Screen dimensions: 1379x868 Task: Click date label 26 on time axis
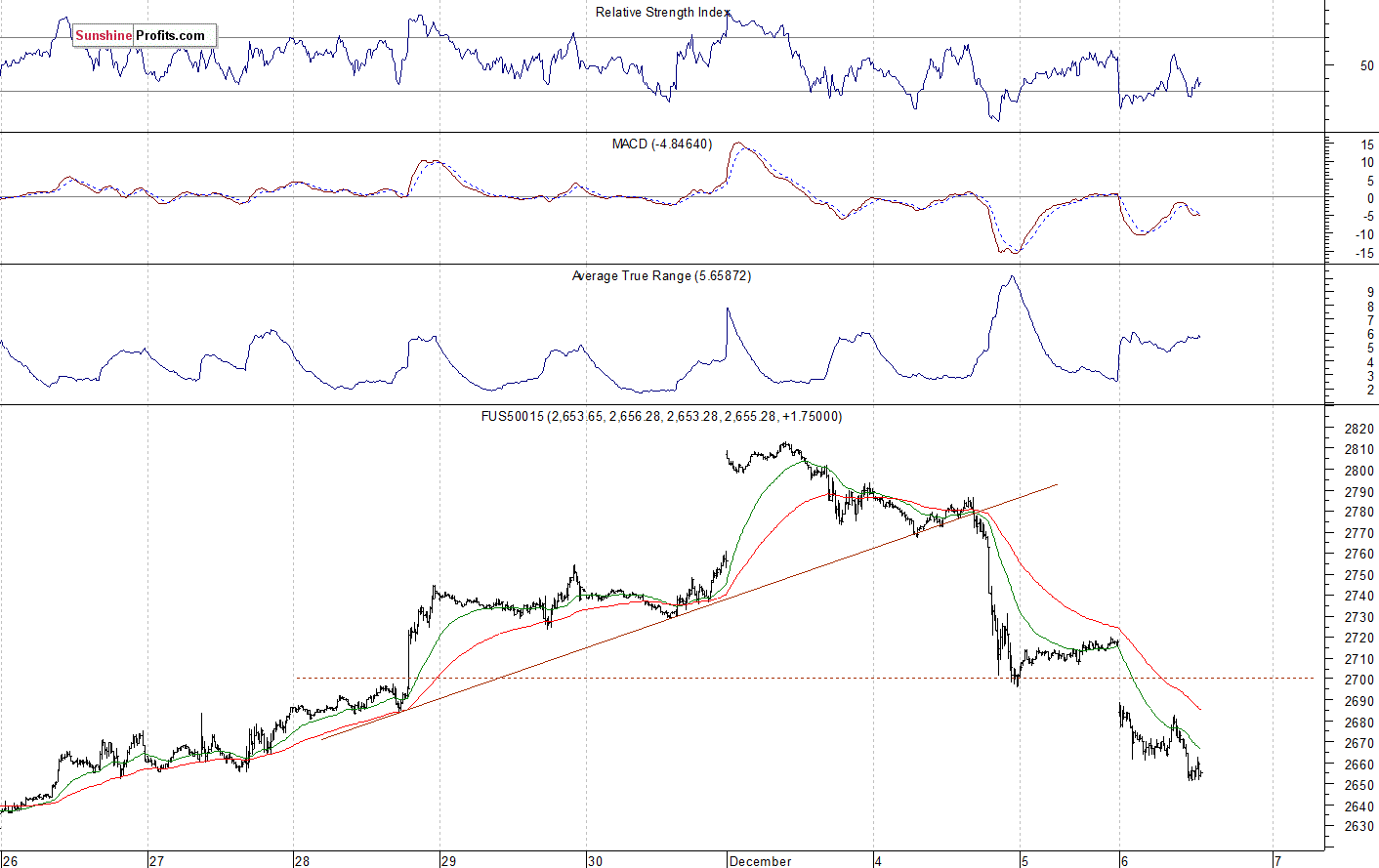coord(10,860)
